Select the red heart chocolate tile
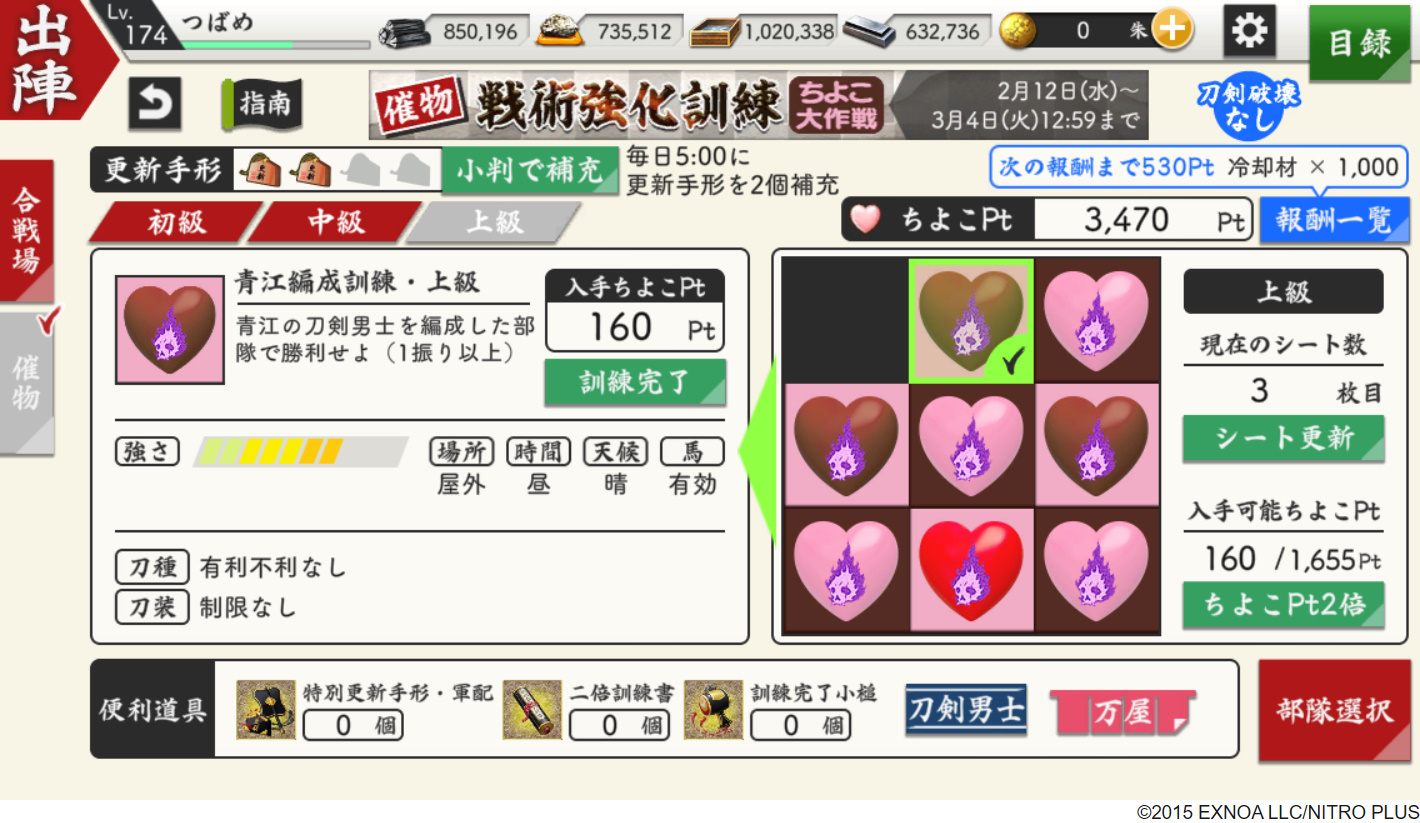Viewport: 1420px width, 823px height. pos(971,570)
